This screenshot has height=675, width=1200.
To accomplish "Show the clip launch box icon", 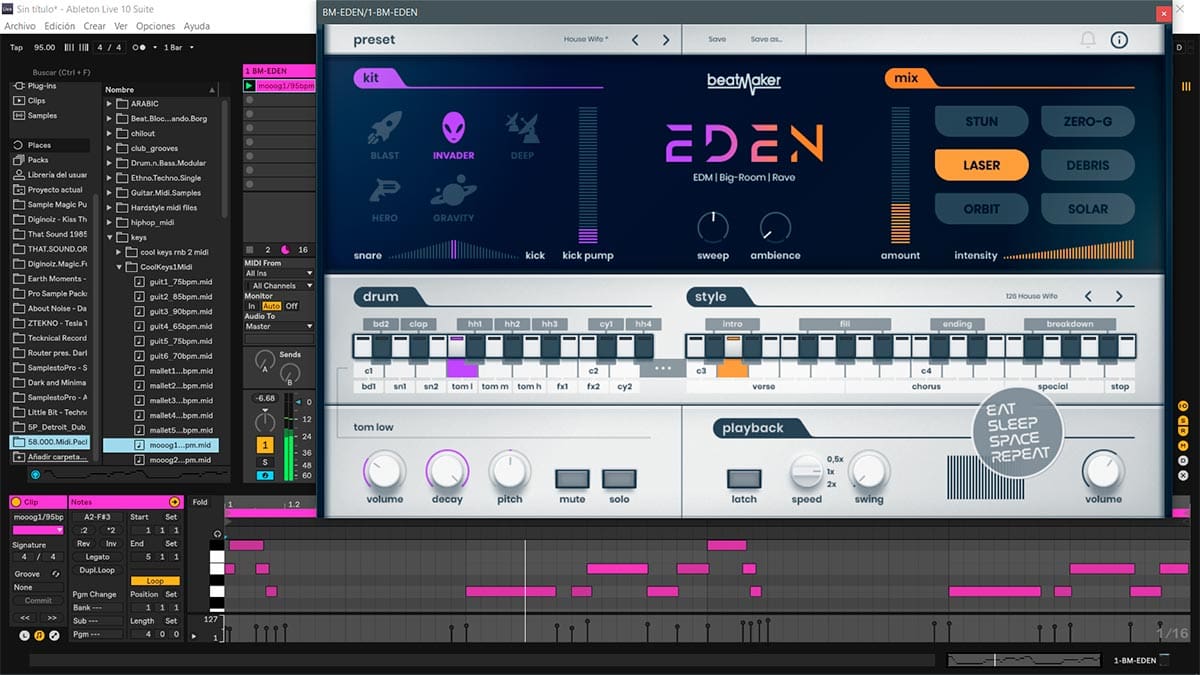I will point(24,635).
